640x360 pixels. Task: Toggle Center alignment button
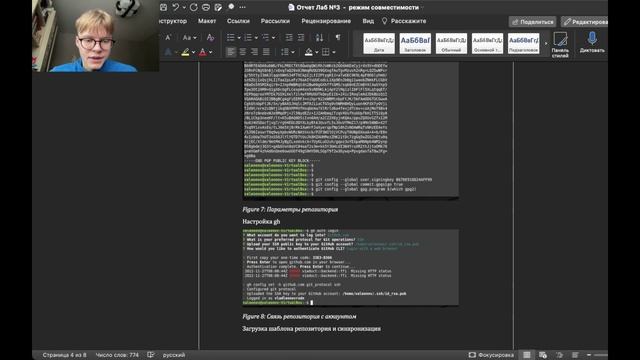(242, 52)
